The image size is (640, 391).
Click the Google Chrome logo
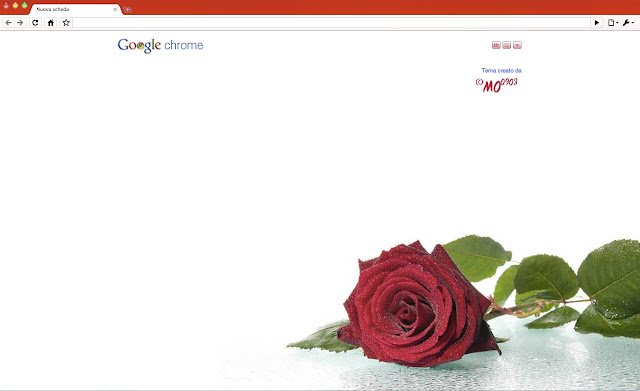[x=160, y=46]
